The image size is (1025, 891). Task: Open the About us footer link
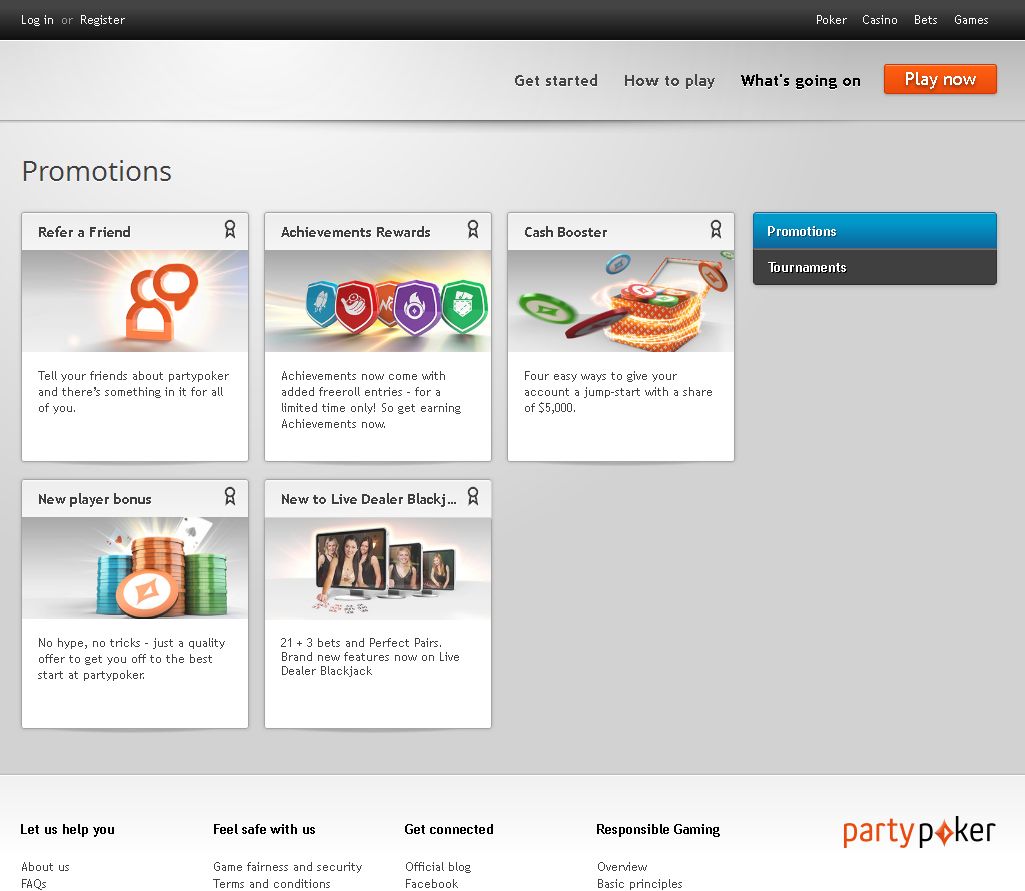(x=45, y=867)
